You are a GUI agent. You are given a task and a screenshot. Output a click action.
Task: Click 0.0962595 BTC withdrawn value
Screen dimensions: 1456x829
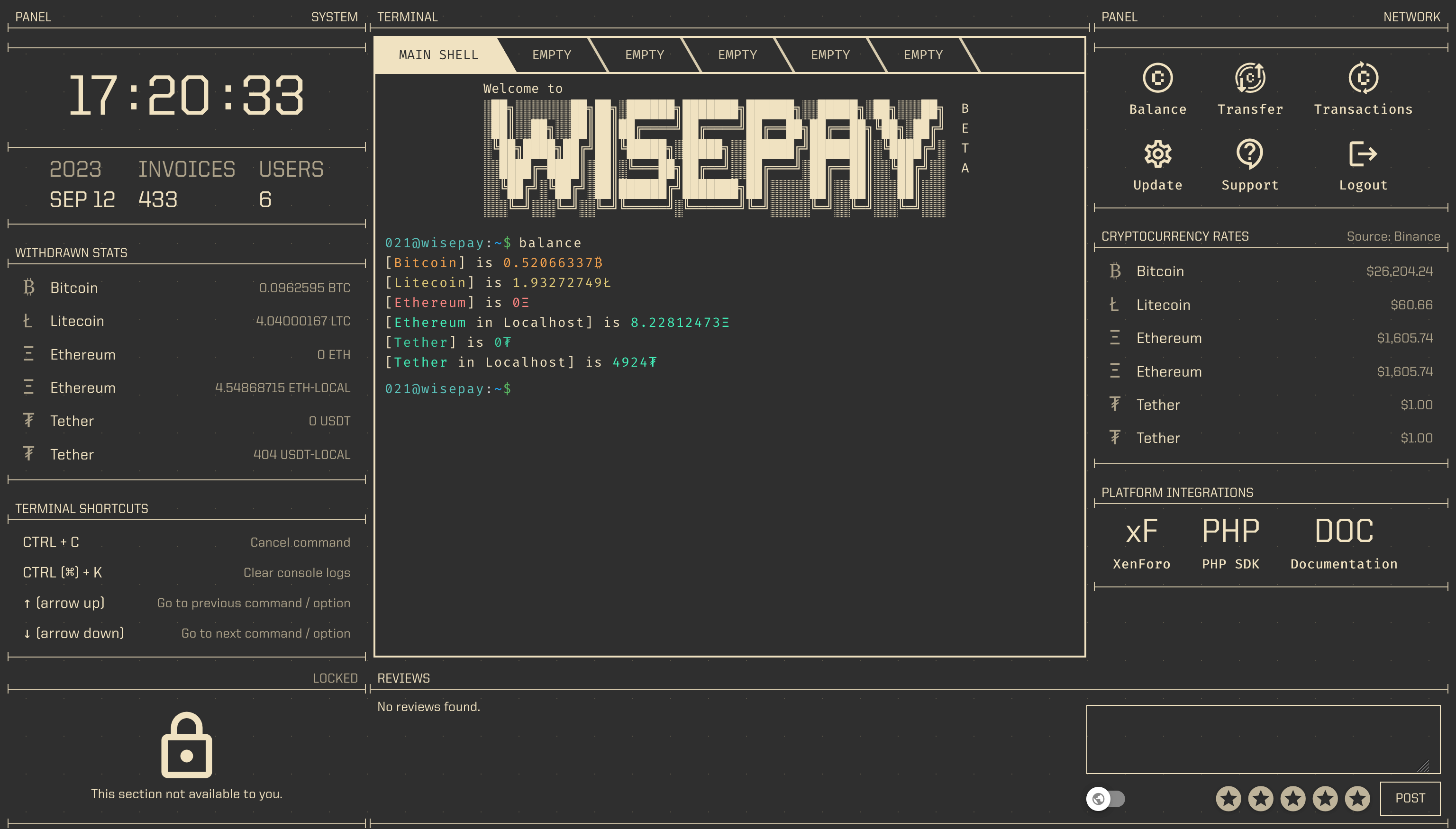coord(305,288)
